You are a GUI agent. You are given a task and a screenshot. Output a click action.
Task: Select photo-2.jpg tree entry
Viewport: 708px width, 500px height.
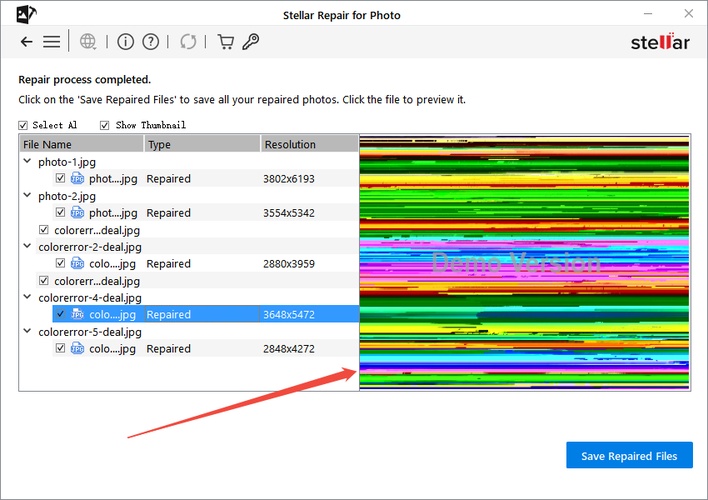(67, 196)
